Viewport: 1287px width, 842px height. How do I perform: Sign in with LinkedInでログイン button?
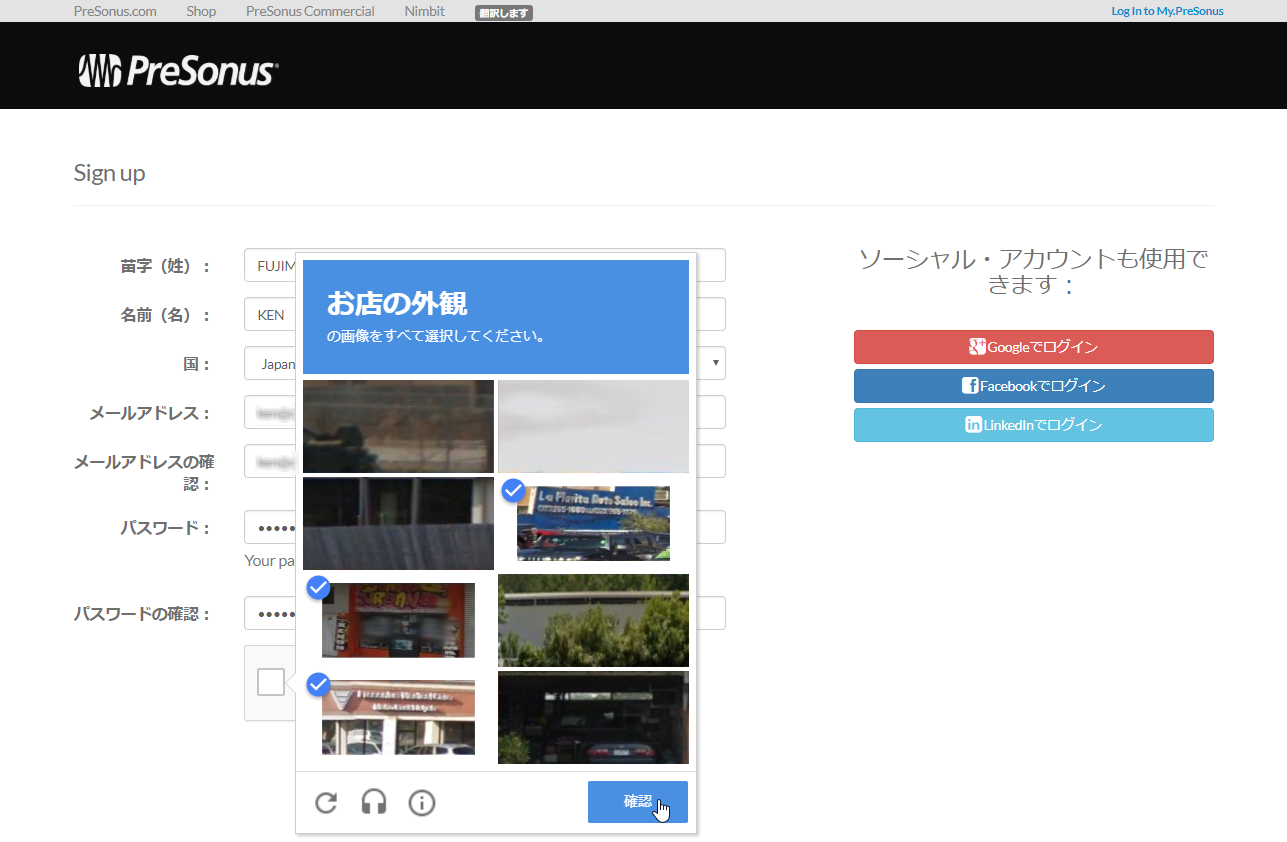click(1033, 425)
